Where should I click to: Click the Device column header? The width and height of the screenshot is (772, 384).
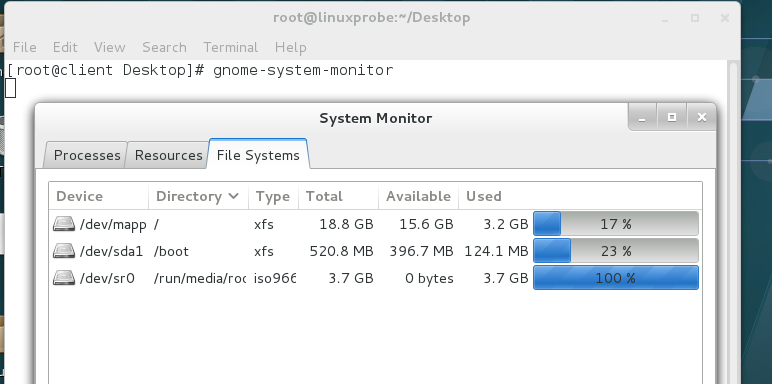click(99, 196)
